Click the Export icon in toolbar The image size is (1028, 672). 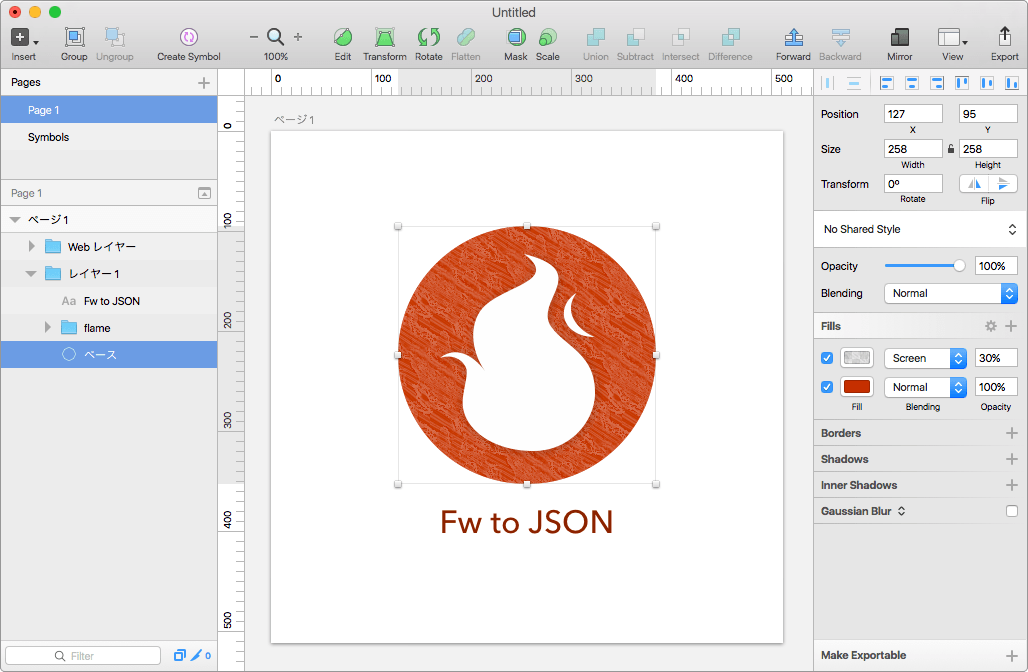click(x=1004, y=38)
